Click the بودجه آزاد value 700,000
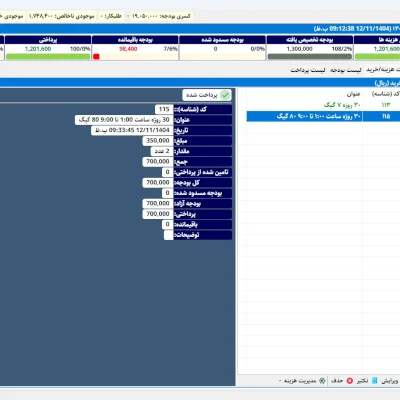Screen dimensions: 400x400 coord(158,203)
